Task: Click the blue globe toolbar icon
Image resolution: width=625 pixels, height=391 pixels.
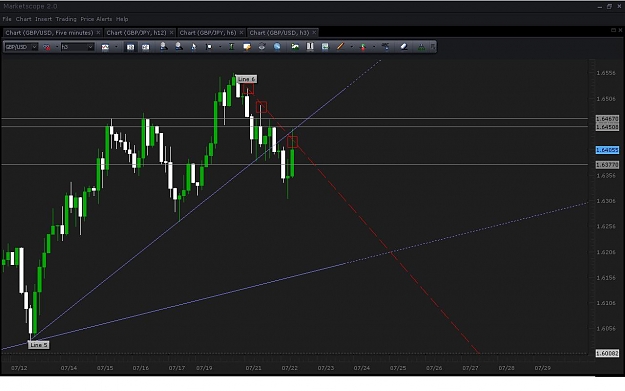Action: 277,47
